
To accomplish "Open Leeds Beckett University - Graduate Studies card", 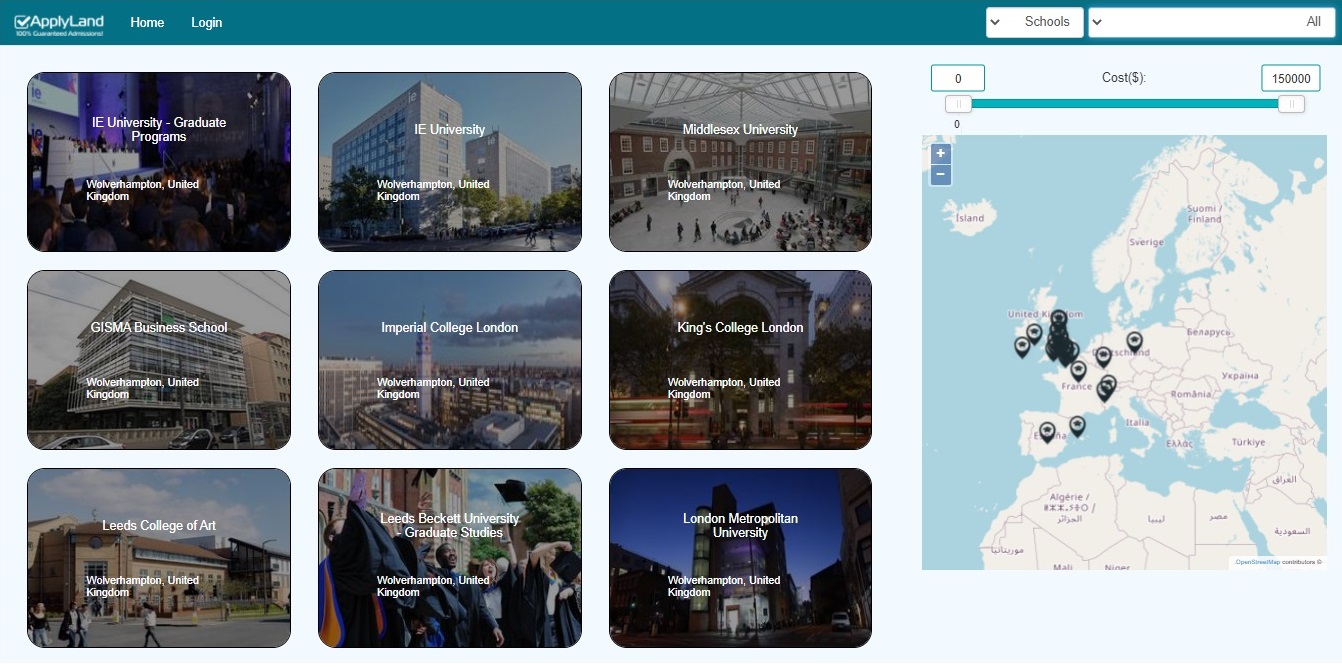I will 450,558.
